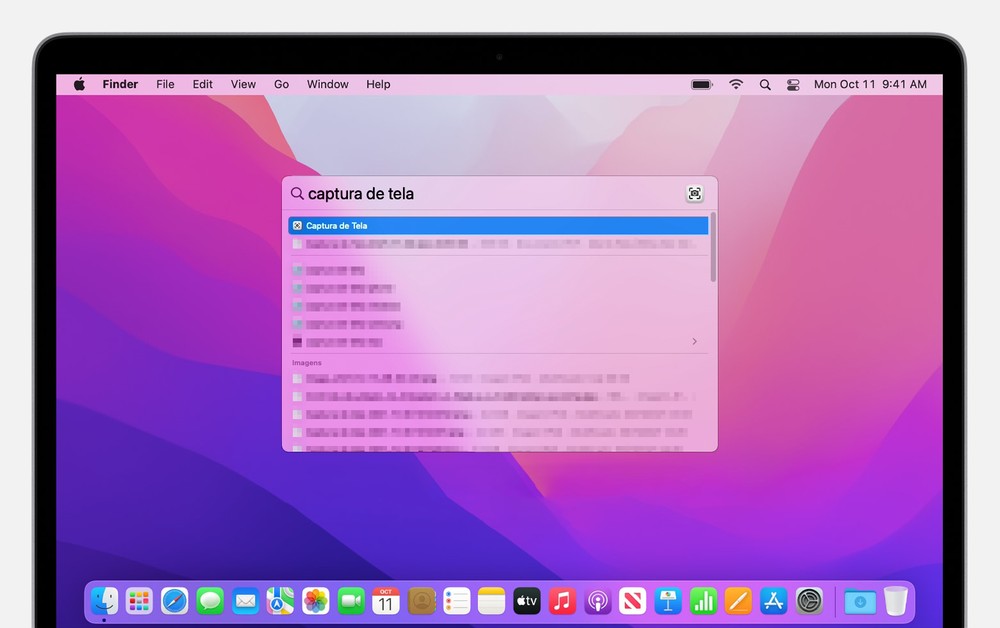The height and width of the screenshot is (628, 1000).
Task: Click the Wi-Fi status icon
Action: (736, 85)
